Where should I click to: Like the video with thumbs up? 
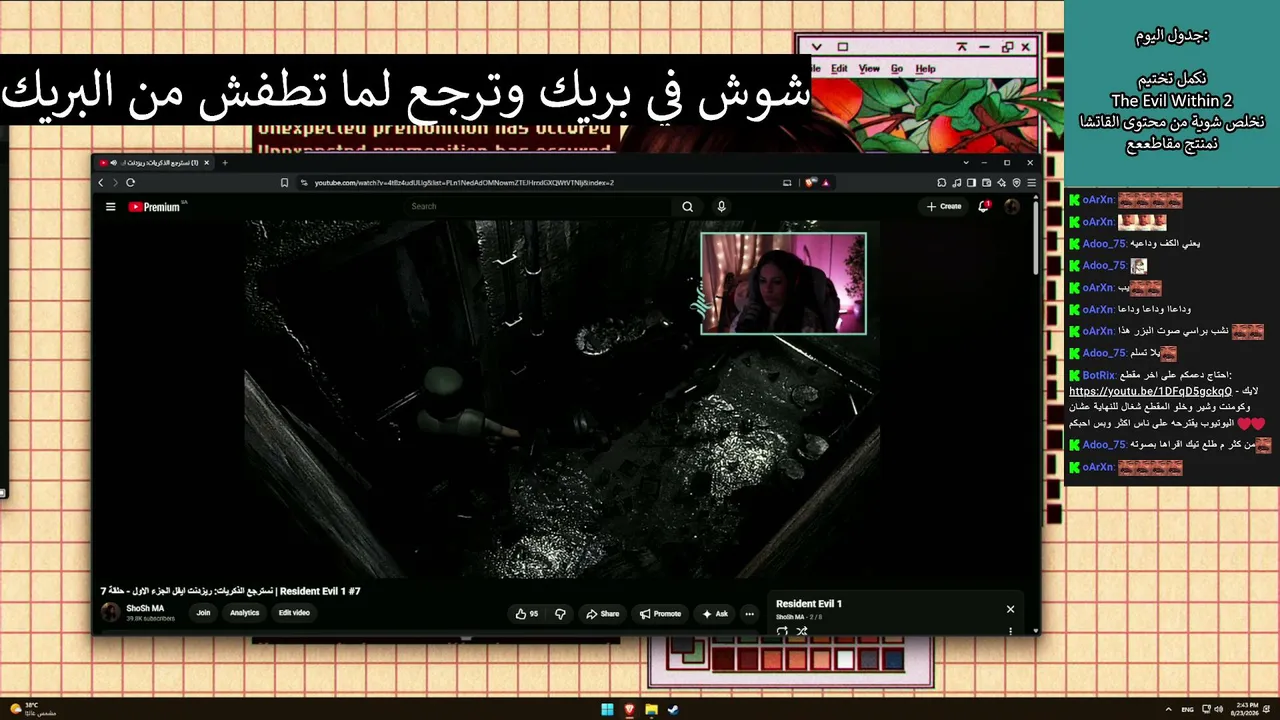point(527,614)
